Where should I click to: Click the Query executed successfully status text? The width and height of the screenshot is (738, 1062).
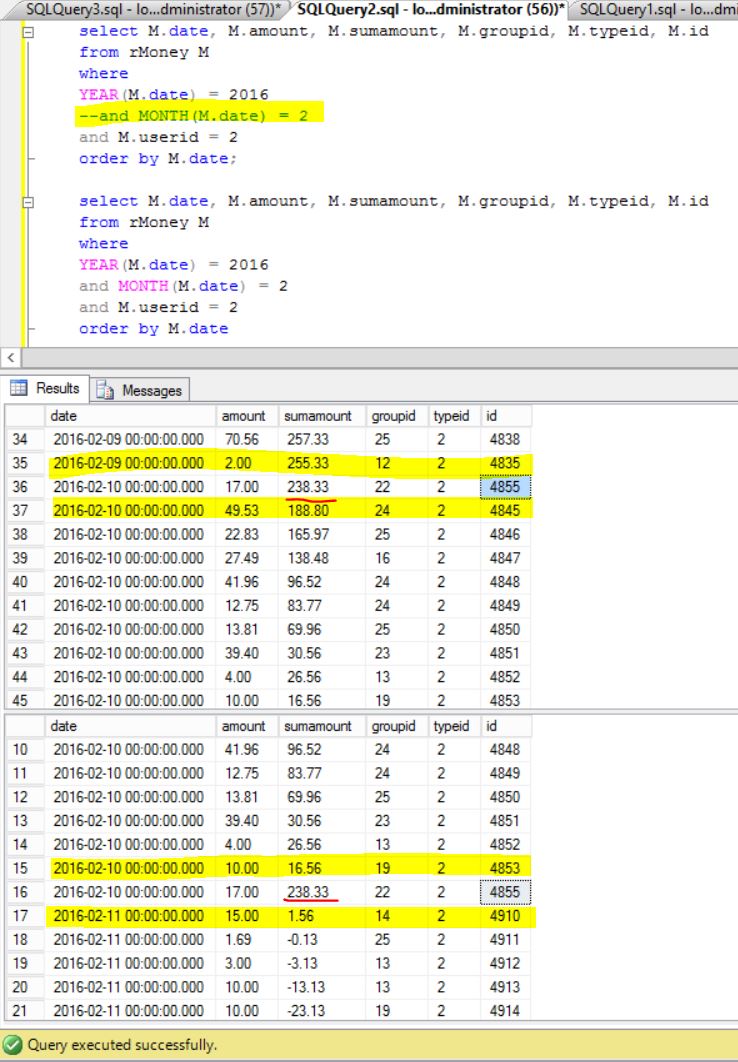click(122, 1044)
